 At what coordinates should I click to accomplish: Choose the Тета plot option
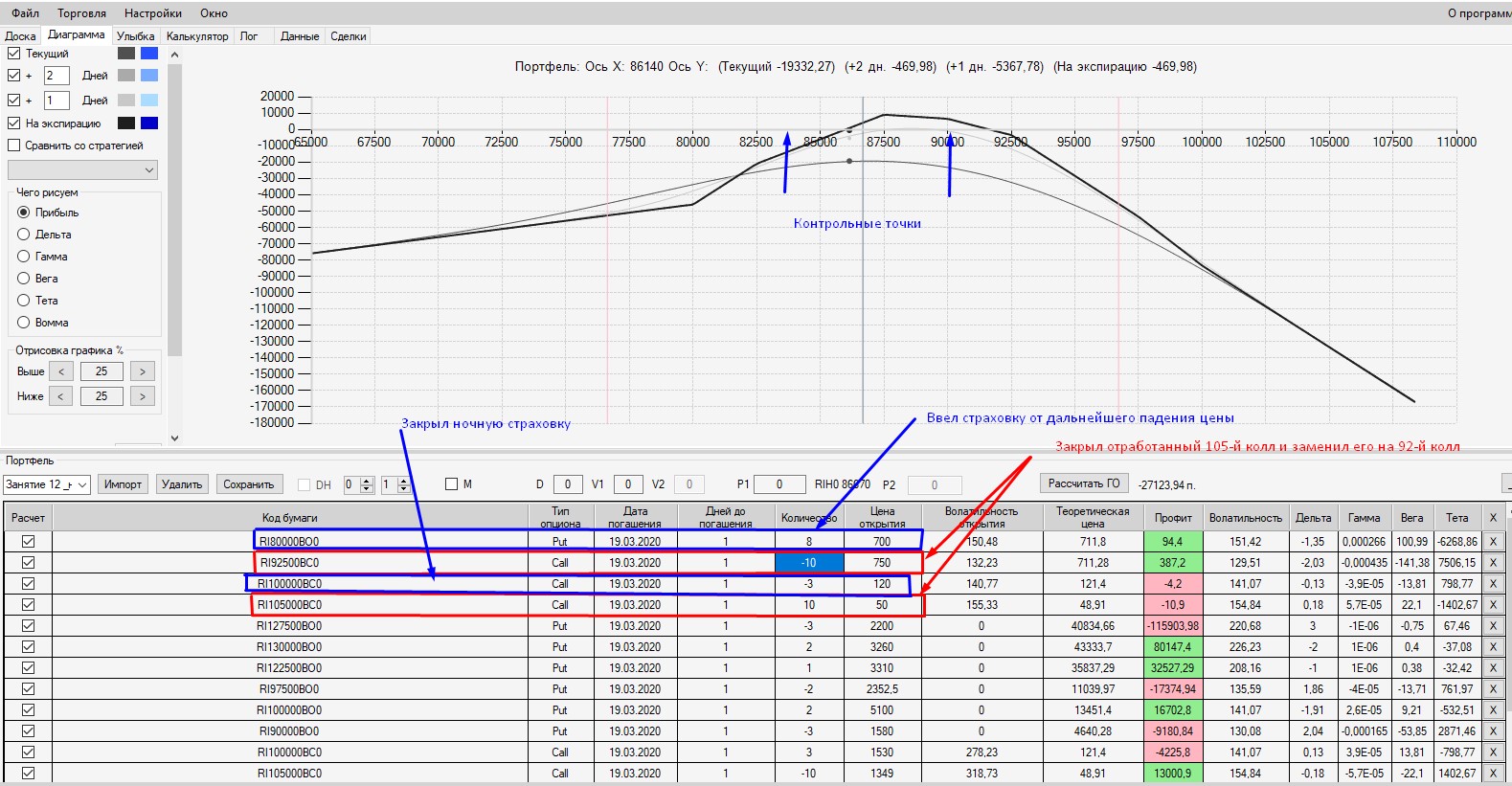click(x=24, y=301)
